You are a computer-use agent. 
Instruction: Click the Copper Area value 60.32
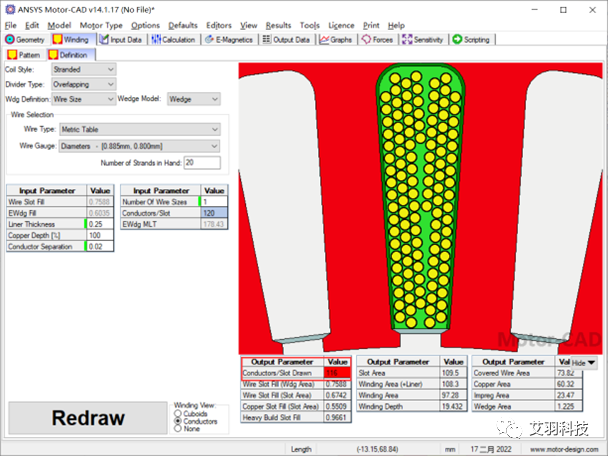pos(568,384)
